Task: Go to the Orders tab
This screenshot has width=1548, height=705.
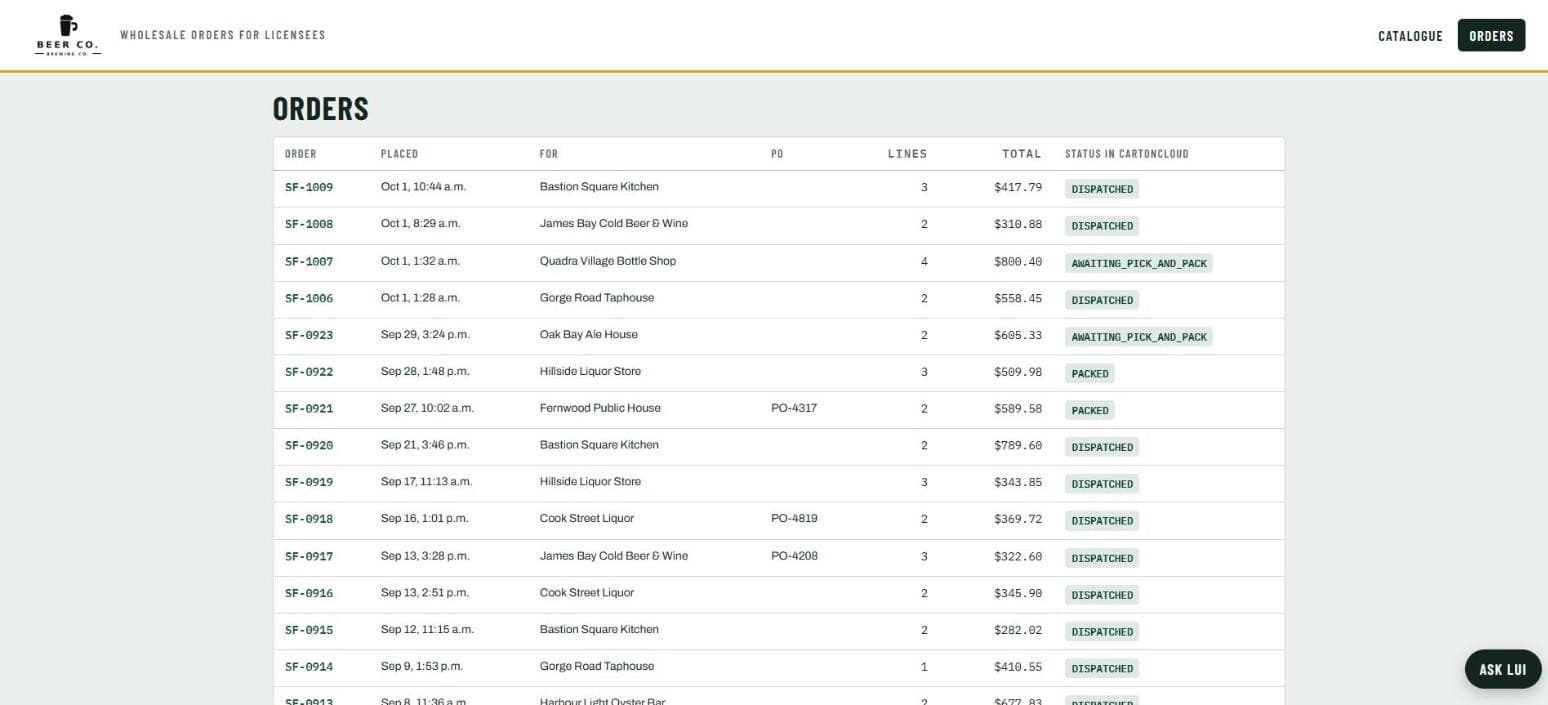Action: [1491, 35]
